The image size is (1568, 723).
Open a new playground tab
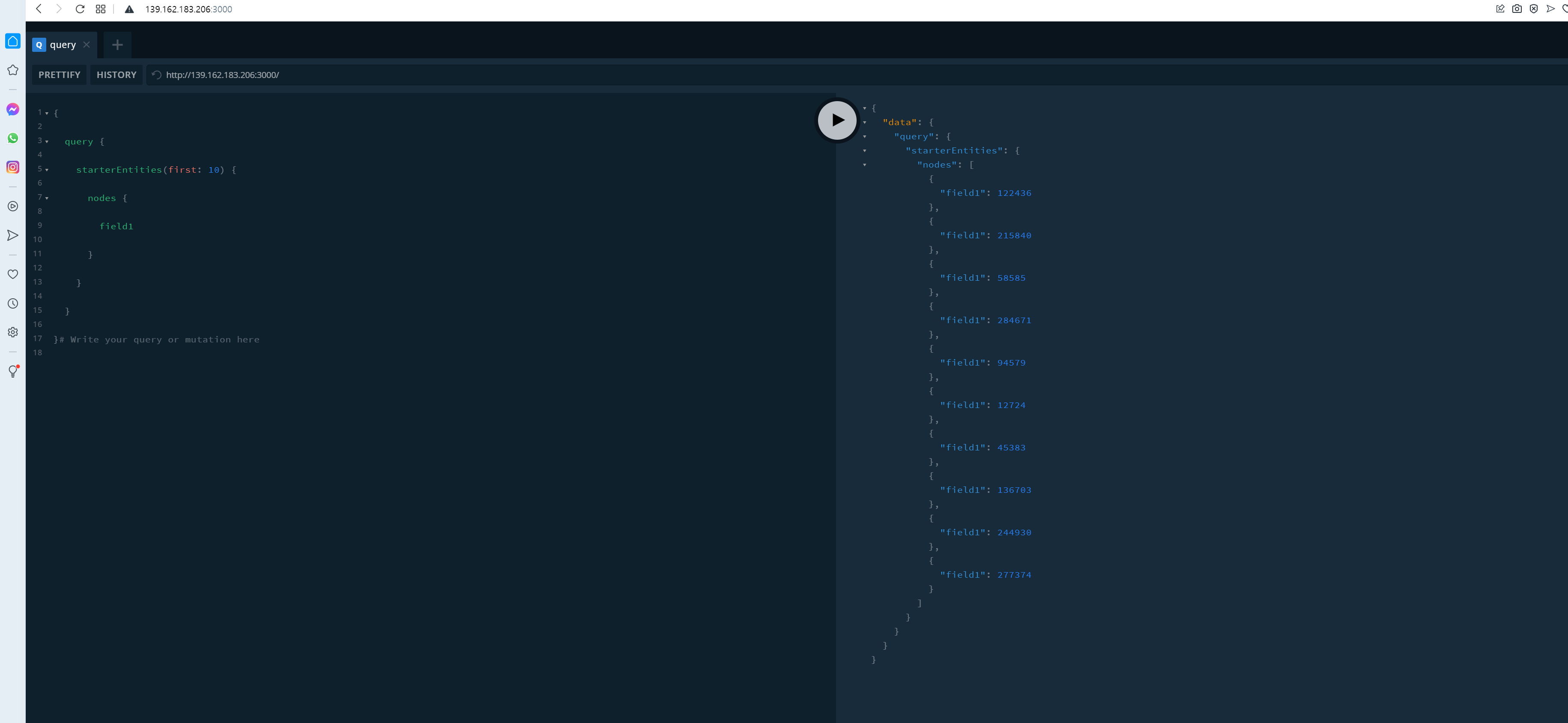[116, 45]
